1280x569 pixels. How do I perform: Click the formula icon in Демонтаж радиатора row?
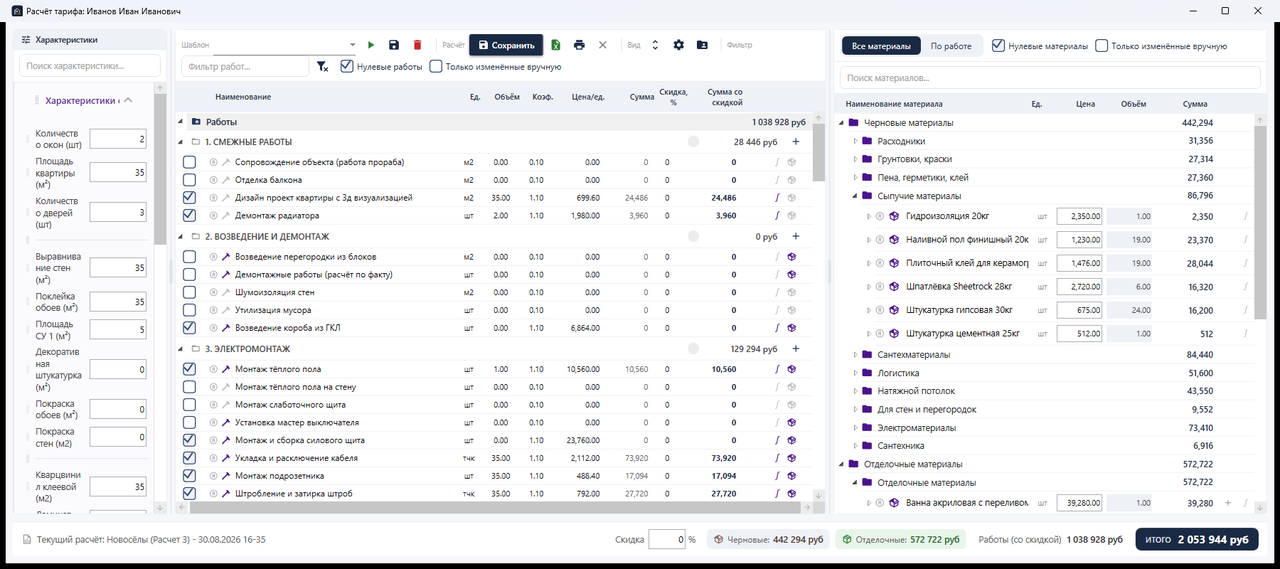[776, 215]
